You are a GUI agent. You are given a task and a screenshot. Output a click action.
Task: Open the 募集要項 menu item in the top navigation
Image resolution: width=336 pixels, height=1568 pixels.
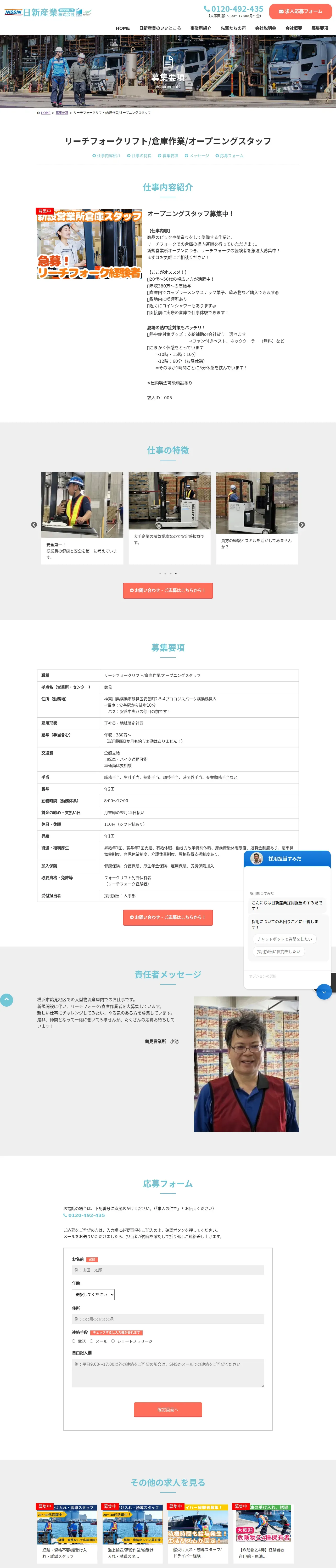tap(320, 28)
